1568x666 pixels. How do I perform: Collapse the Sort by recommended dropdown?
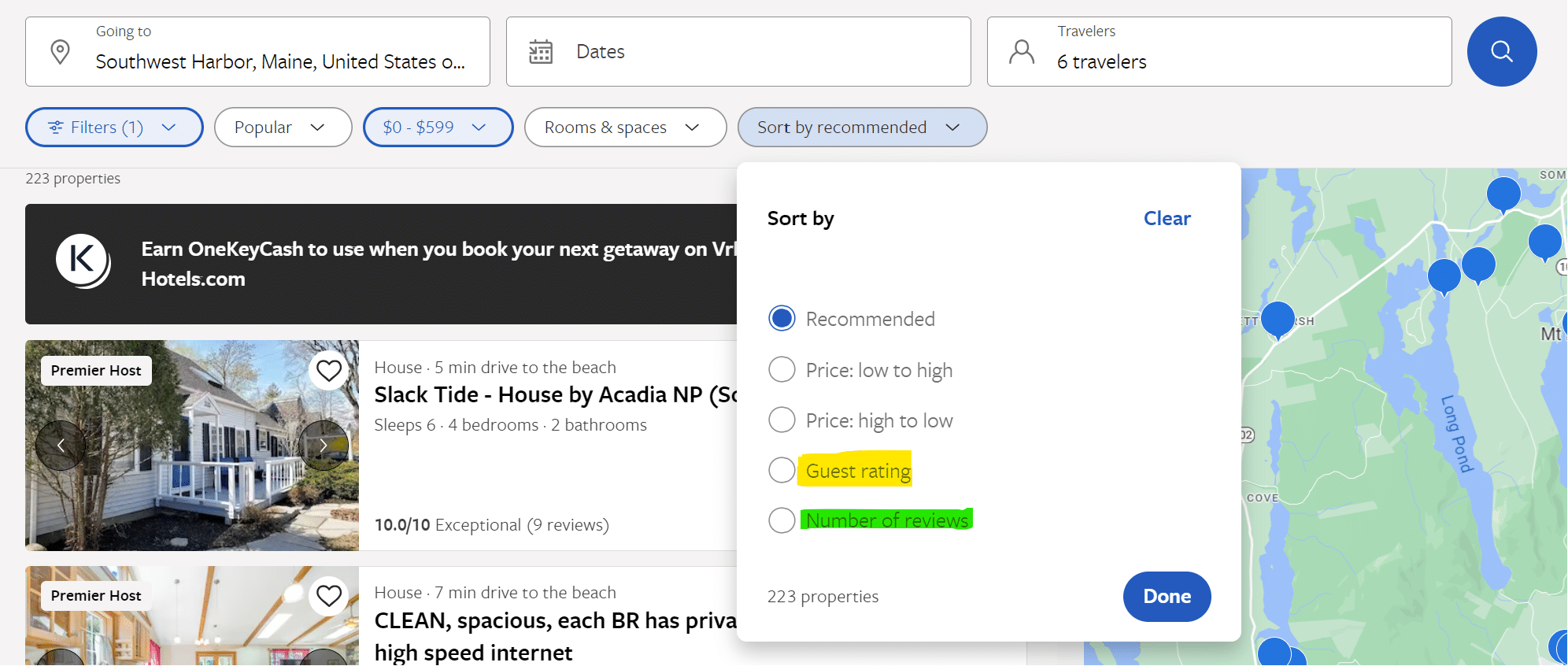[861, 128]
